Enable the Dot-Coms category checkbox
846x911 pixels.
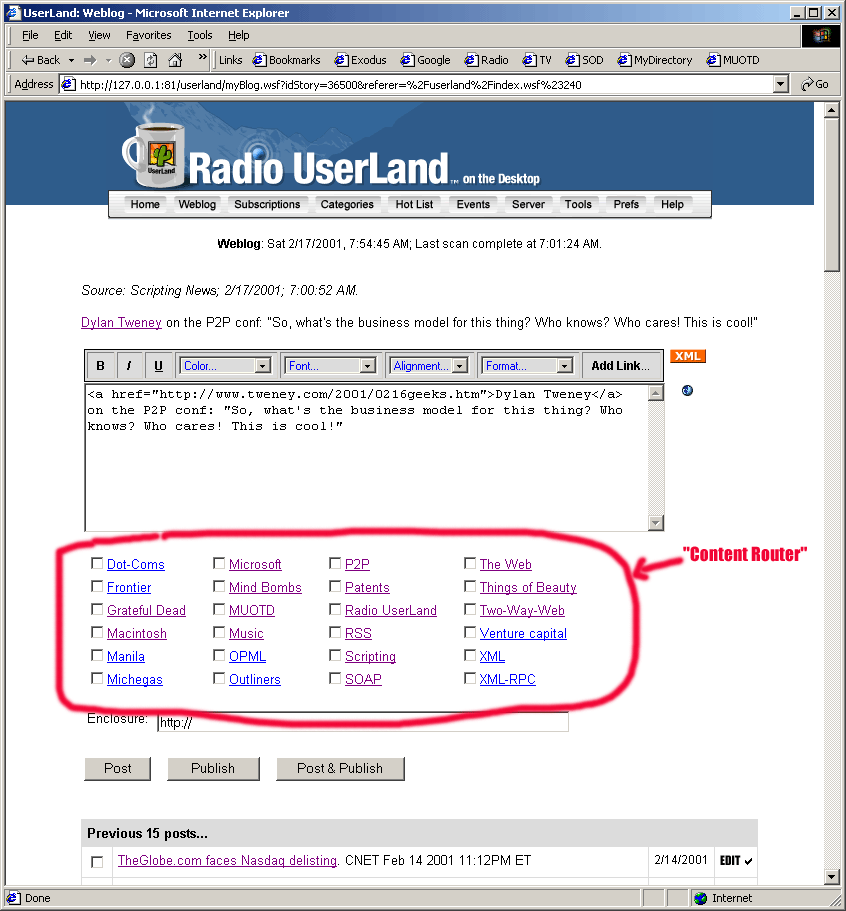(97, 564)
